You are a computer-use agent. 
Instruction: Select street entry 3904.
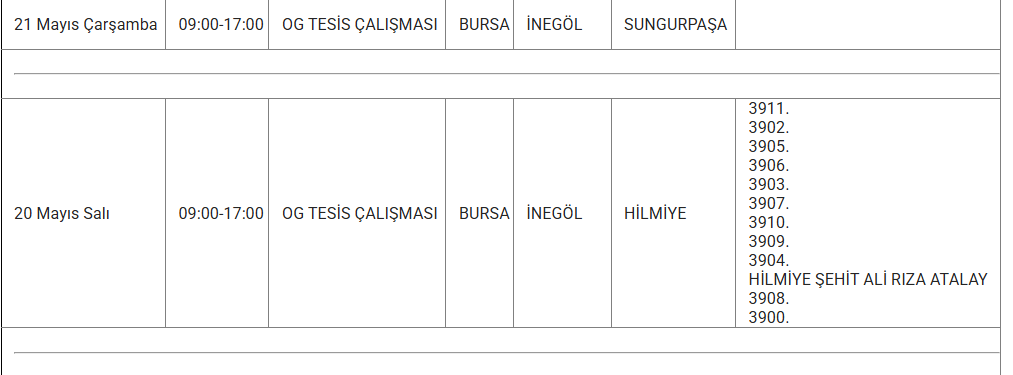click(x=769, y=261)
